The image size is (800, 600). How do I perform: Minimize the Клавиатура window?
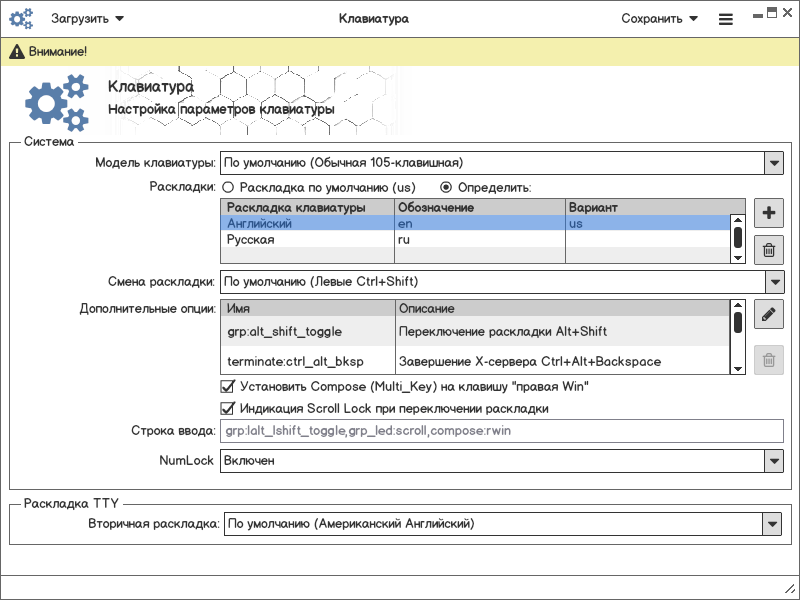pyautogui.click(x=755, y=14)
